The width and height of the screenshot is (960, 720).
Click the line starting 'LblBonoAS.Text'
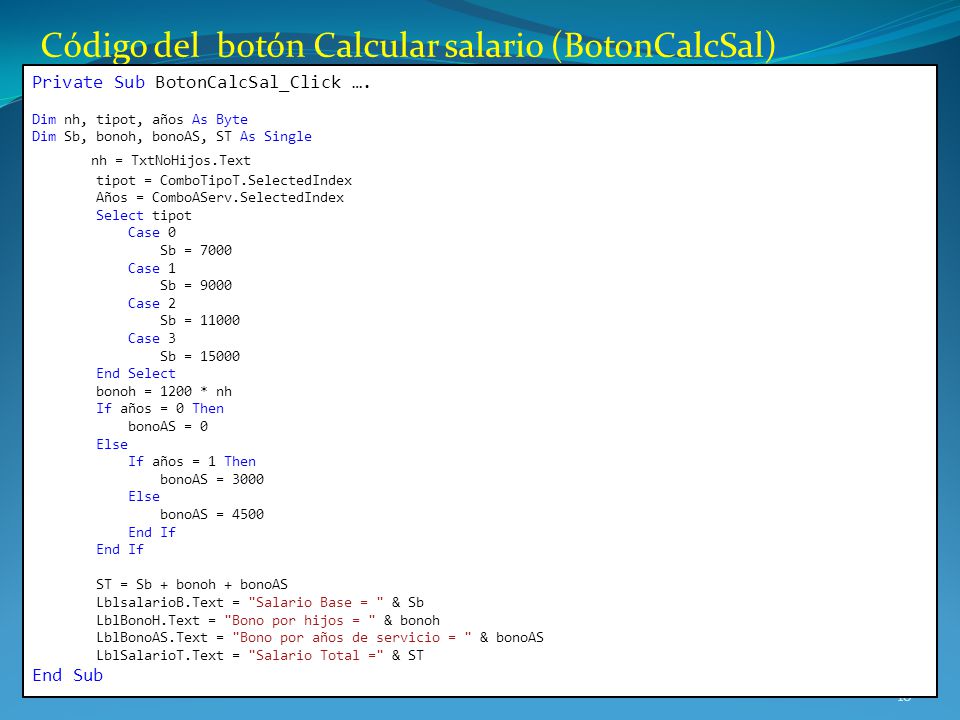point(320,638)
